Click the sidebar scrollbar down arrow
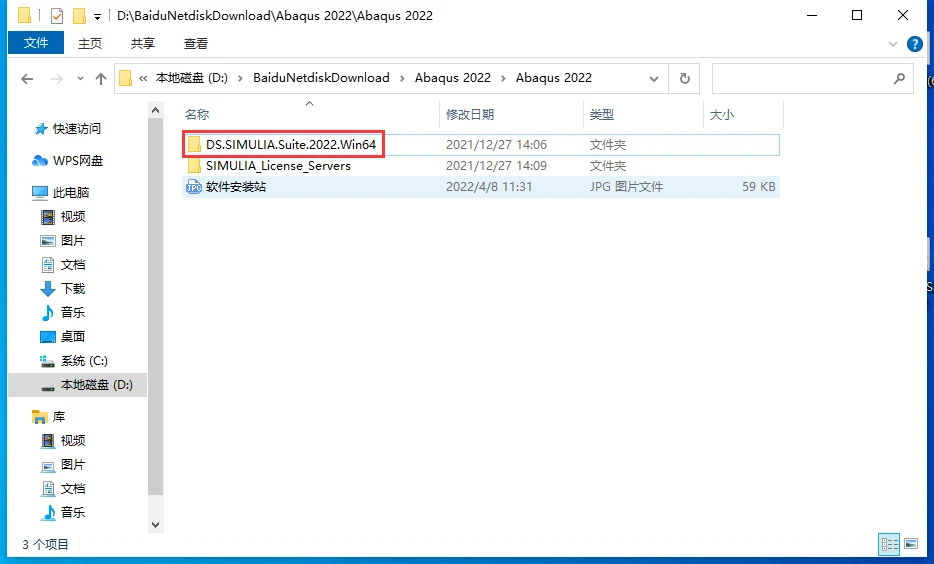 pyautogui.click(x=155, y=525)
